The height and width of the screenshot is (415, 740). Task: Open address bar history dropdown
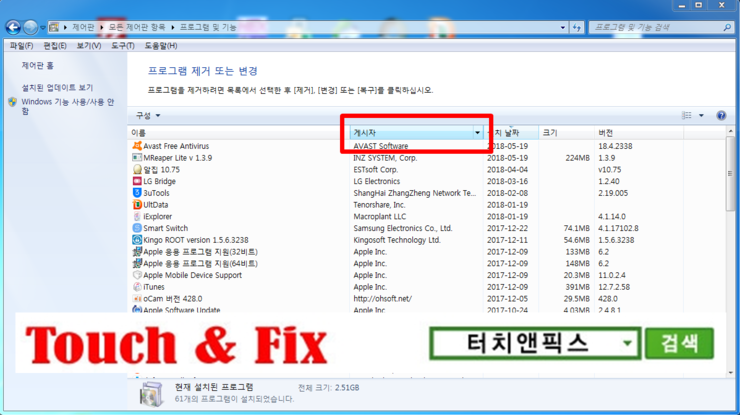tap(563, 27)
